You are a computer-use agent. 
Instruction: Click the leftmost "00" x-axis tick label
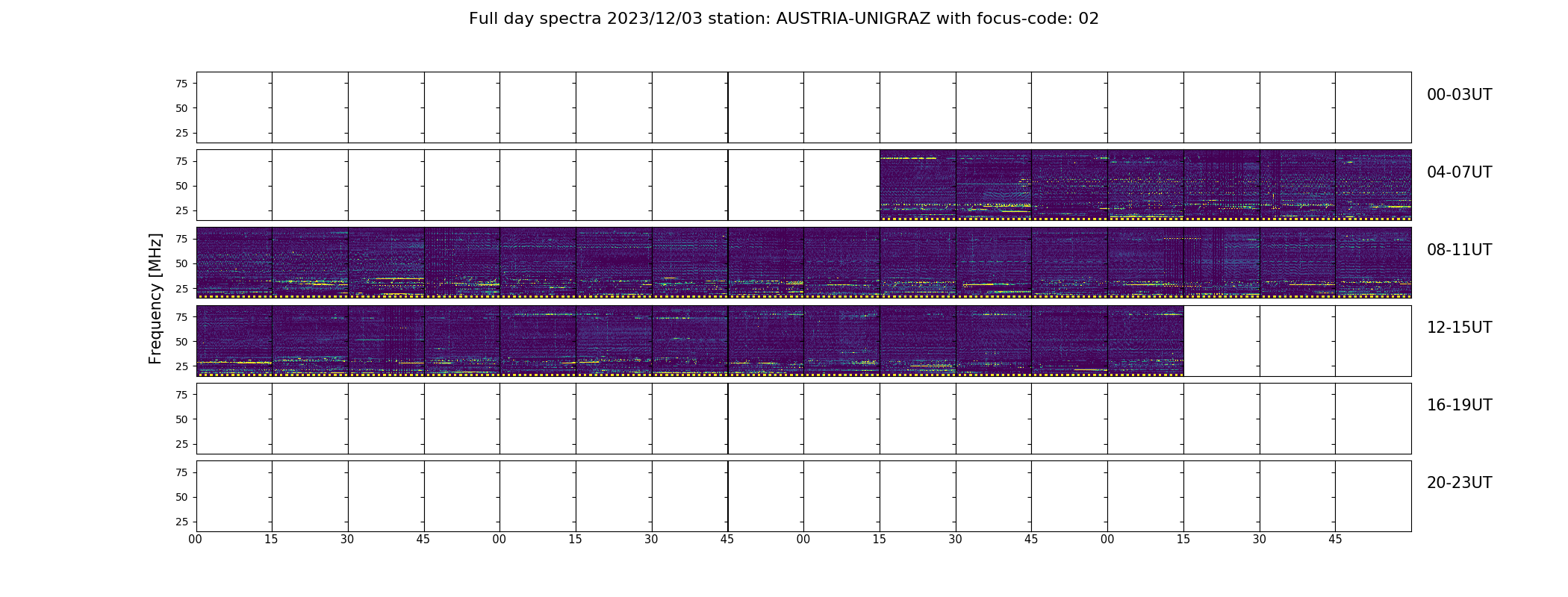click(196, 539)
